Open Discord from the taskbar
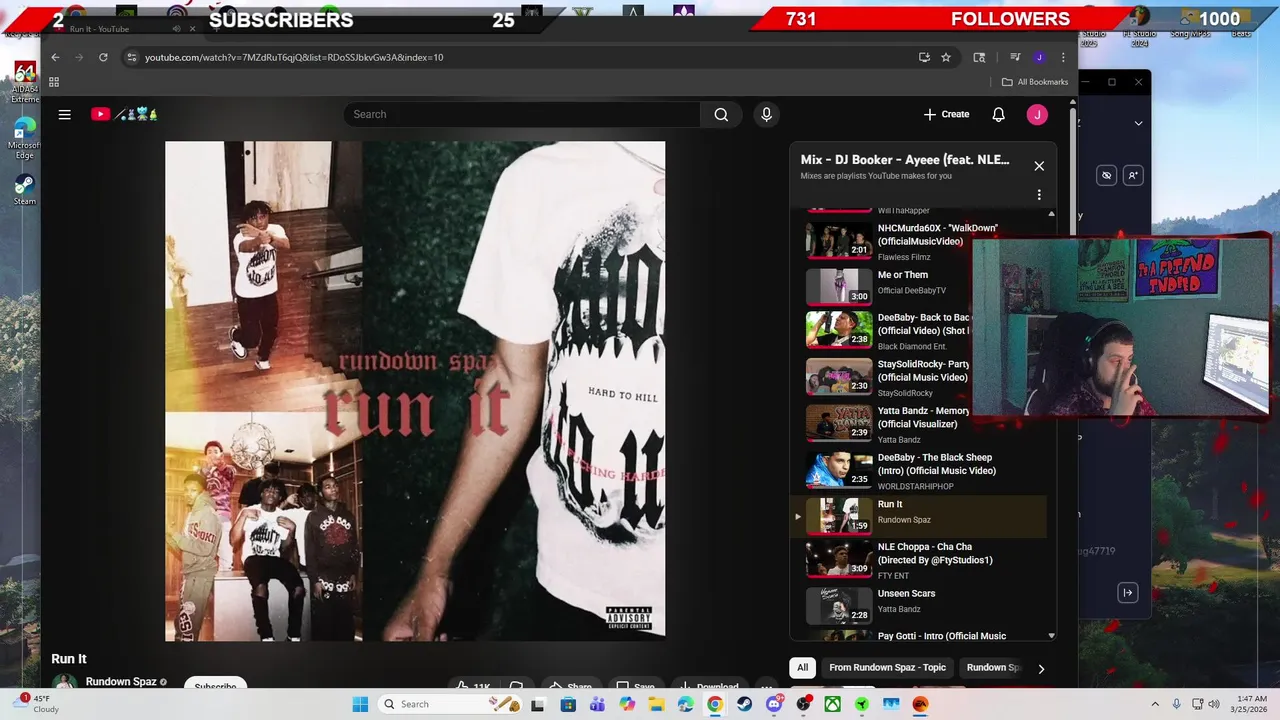Viewport: 1280px width, 720px height. (773, 704)
